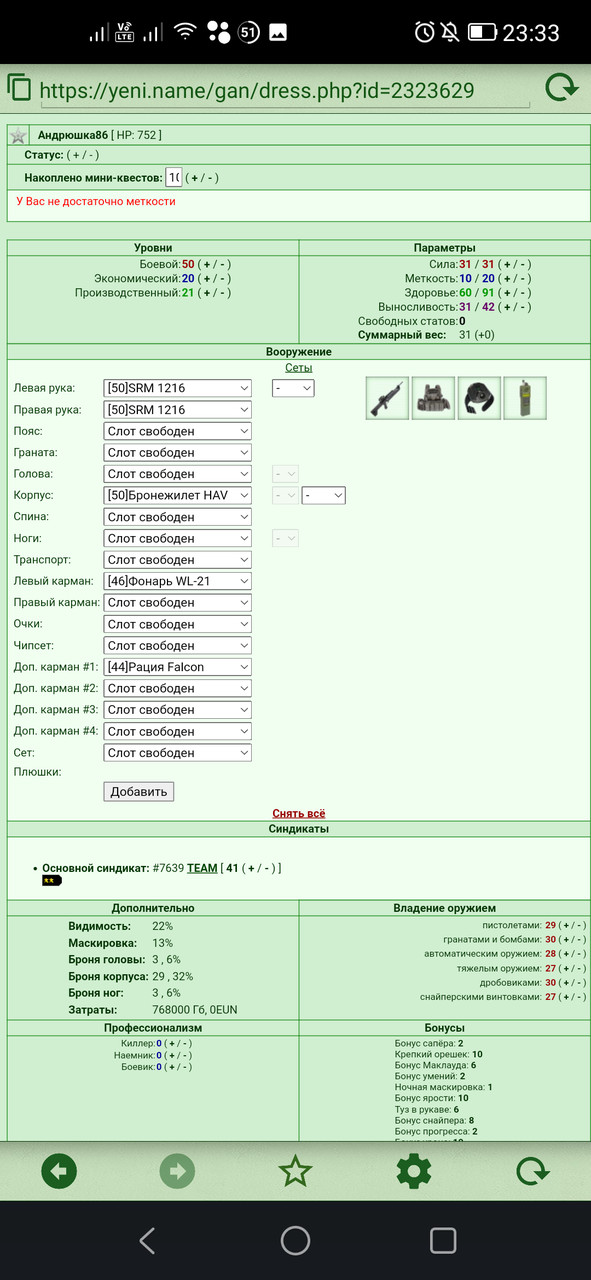591x1280 pixels.
Task: Tap the gallery image notification icon
Action: [x=278, y=32]
